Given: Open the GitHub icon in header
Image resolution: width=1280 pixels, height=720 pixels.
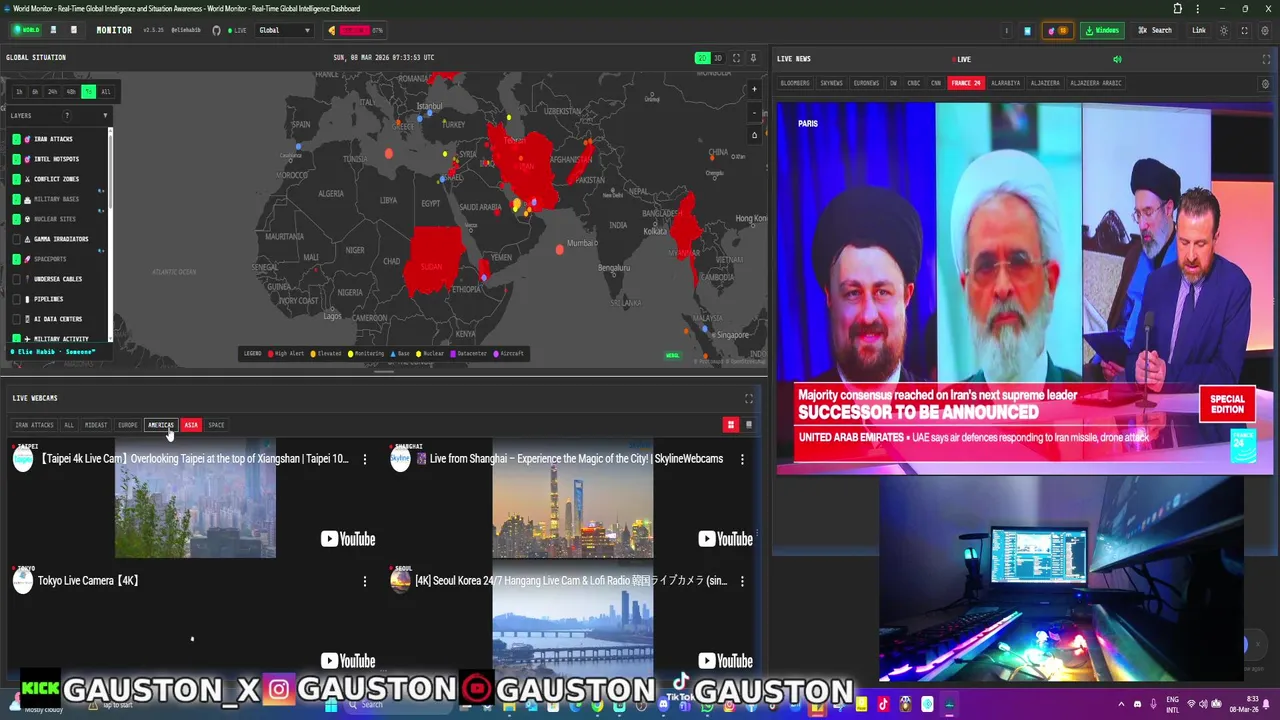Looking at the screenshot, I should coord(216,30).
